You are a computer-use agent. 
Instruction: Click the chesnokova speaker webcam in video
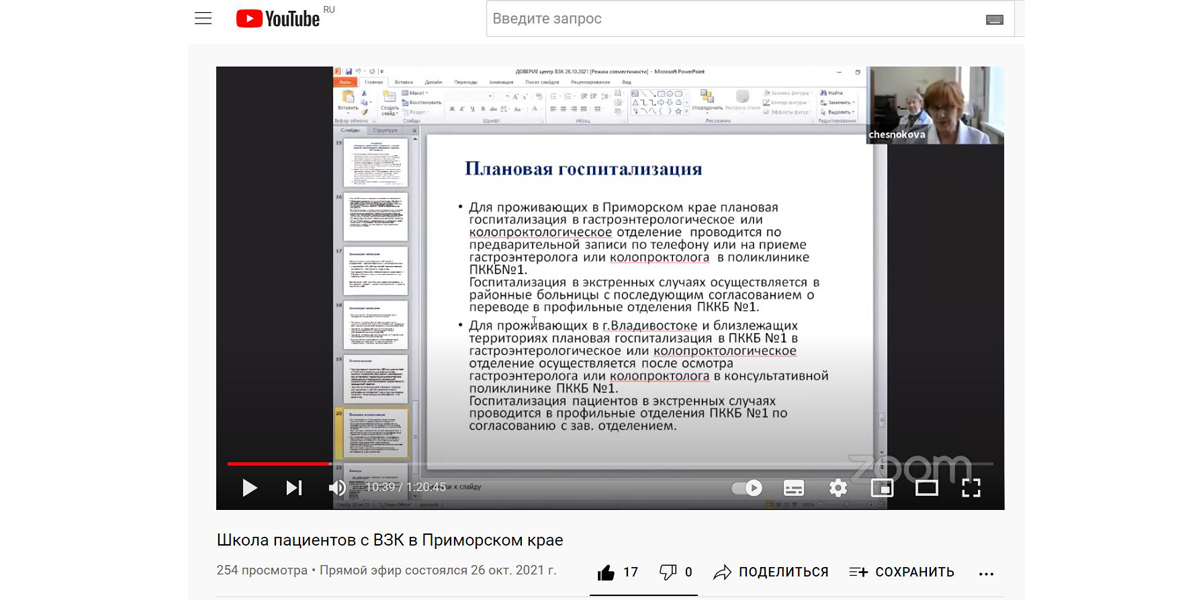934,105
